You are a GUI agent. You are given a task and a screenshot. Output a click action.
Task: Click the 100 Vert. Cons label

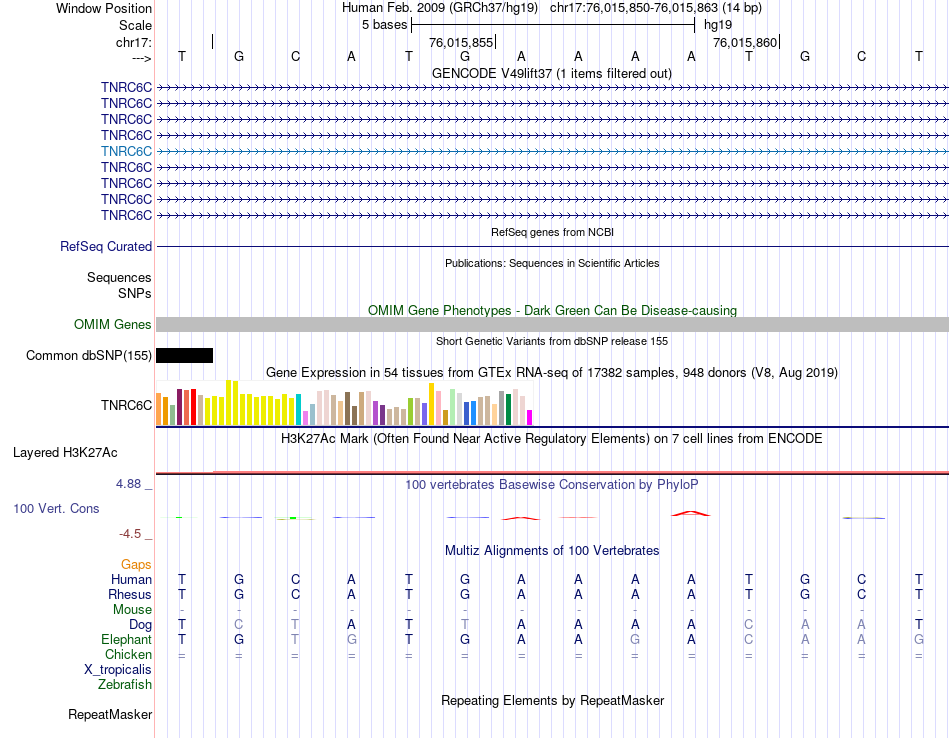click(56, 509)
